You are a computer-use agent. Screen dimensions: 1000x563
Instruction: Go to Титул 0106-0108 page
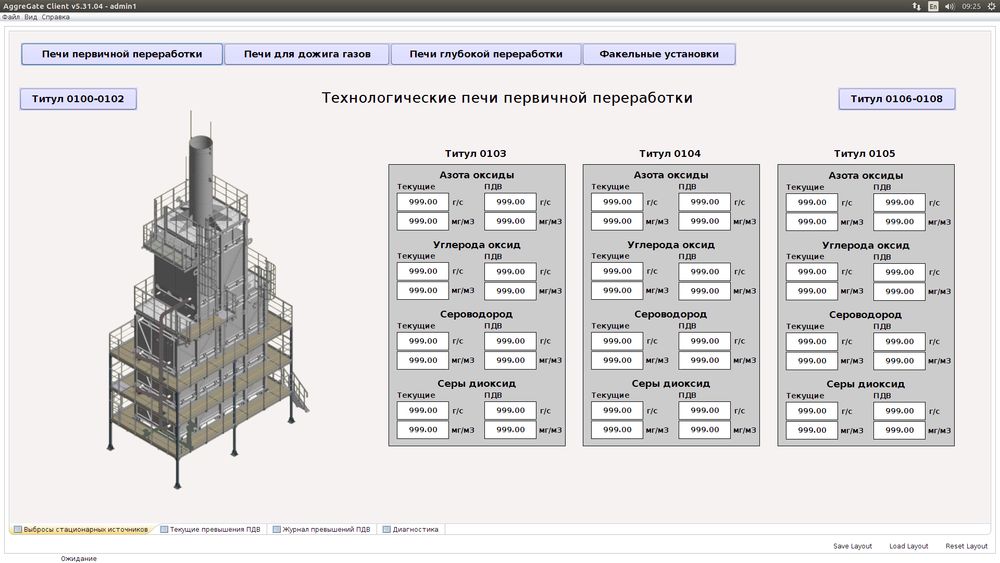coord(896,99)
